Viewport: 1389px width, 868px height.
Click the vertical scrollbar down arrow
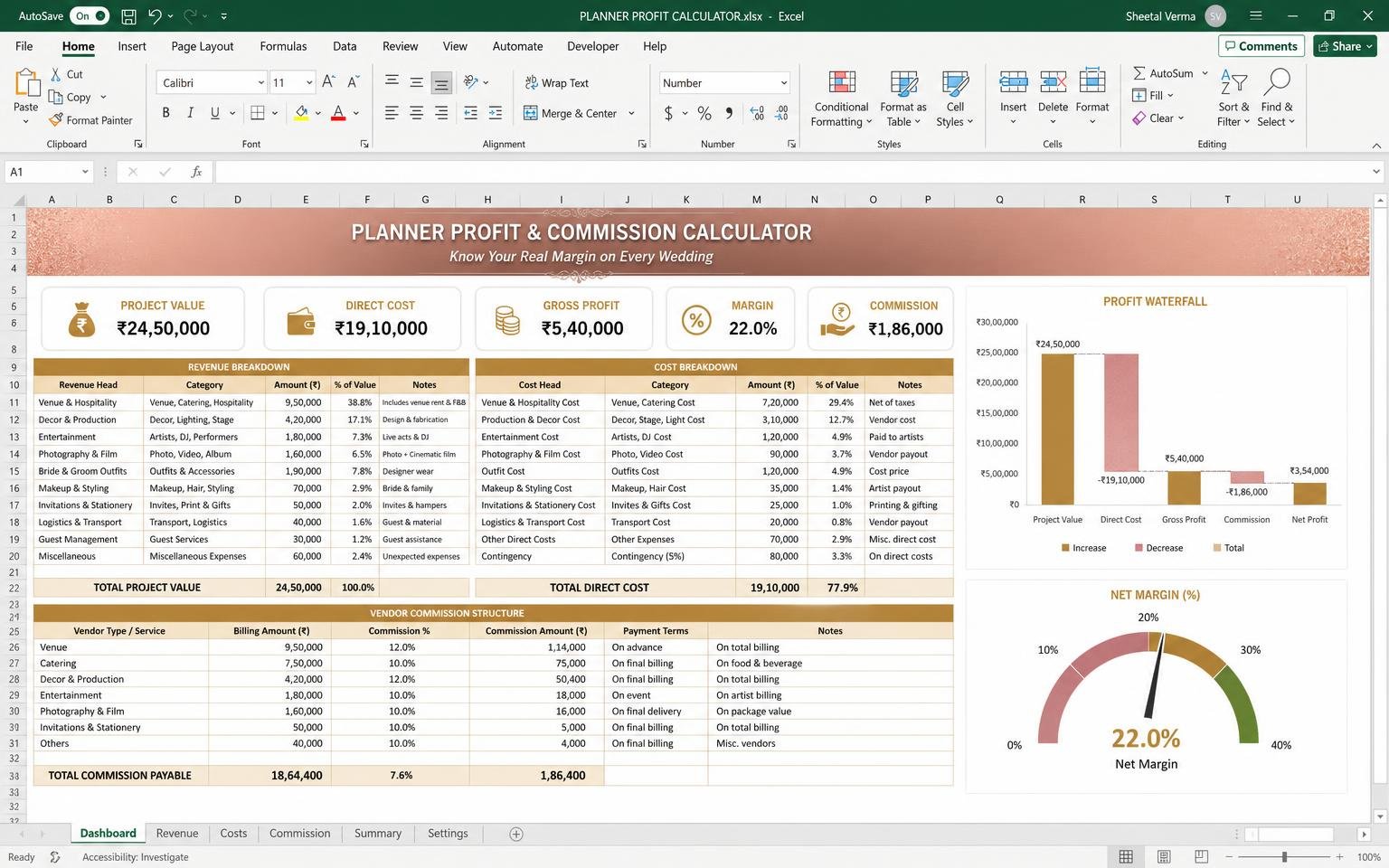(x=1380, y=816)
